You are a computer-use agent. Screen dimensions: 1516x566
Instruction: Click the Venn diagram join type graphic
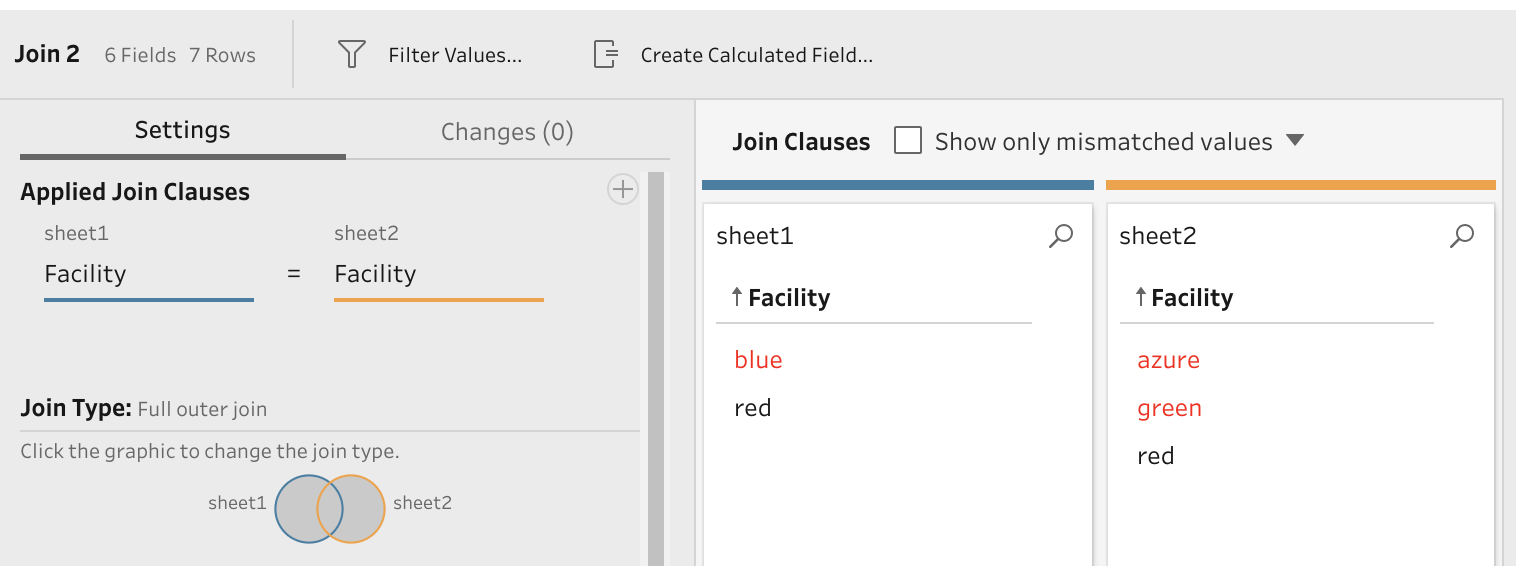pos(330,508)
